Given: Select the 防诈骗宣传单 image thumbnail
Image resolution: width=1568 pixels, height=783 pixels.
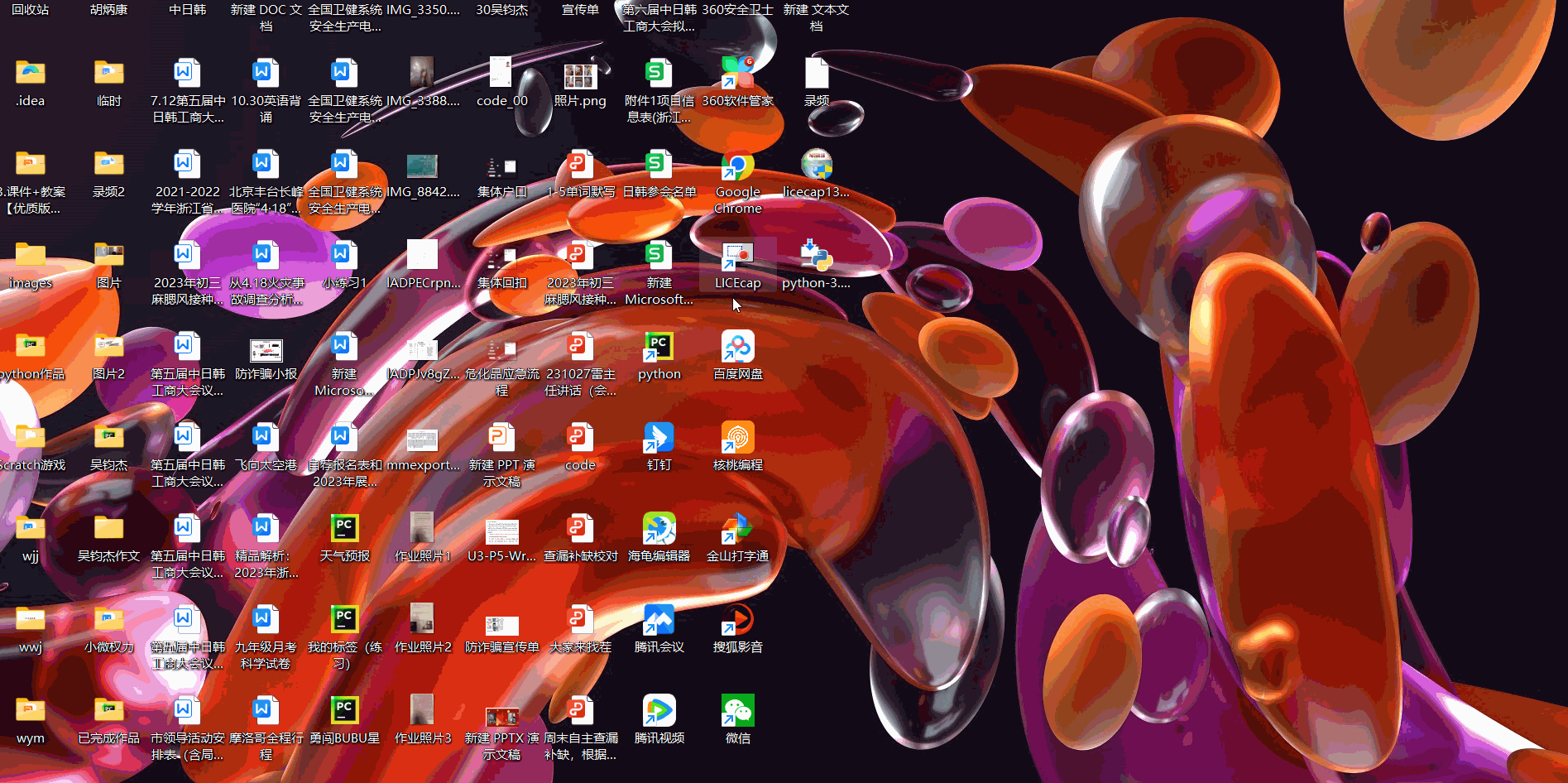Looking at the screenshot, I should [501, 626].
